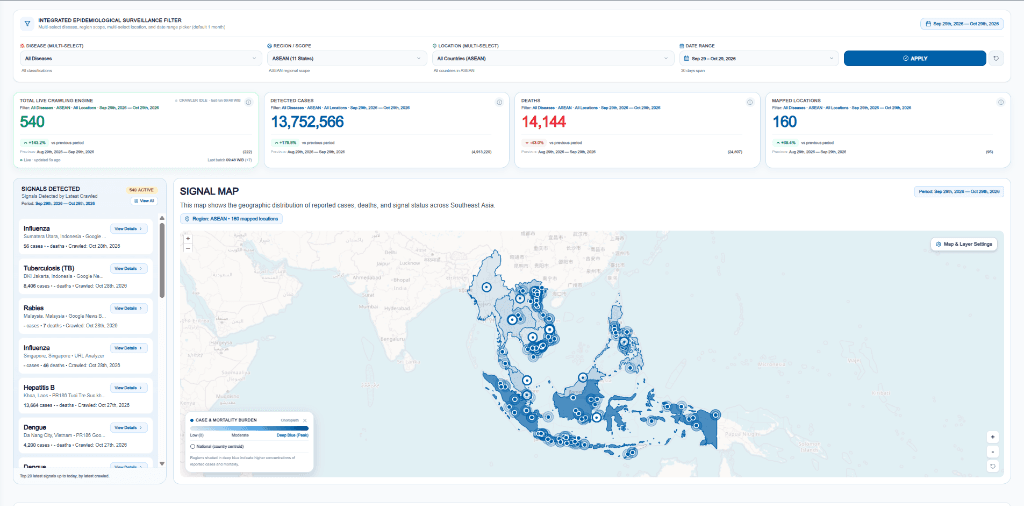The width and height of the screenshot is (1024, 506).
Task: Click Region: ASEAN mapped locations chip
Action: (x=232, y=219)
